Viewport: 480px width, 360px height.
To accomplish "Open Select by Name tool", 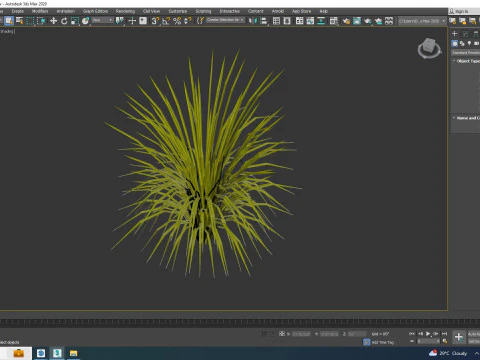I will [20, 21].
